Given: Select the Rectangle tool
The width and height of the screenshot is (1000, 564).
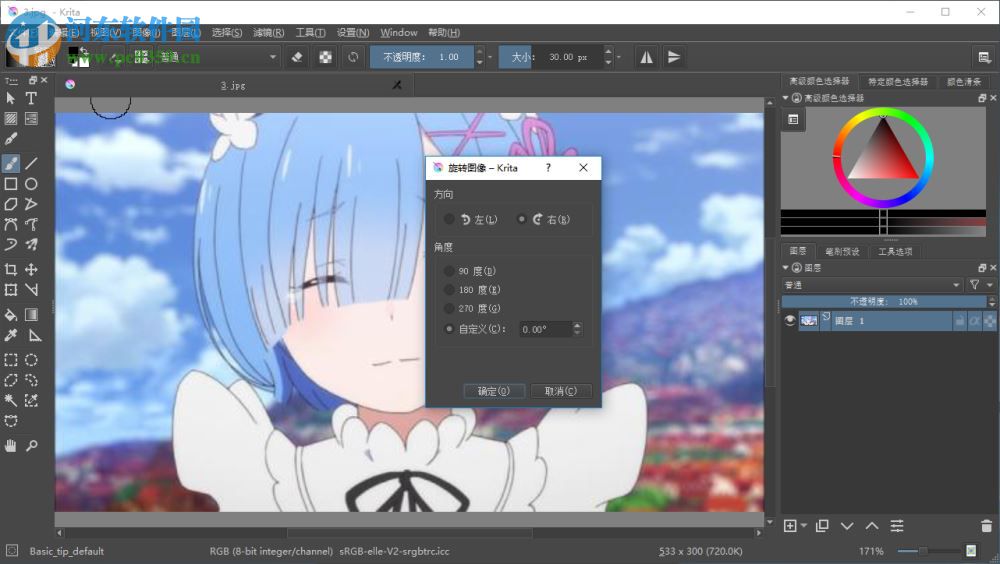Looking at the screenshot, I should (x=11, y=184).
